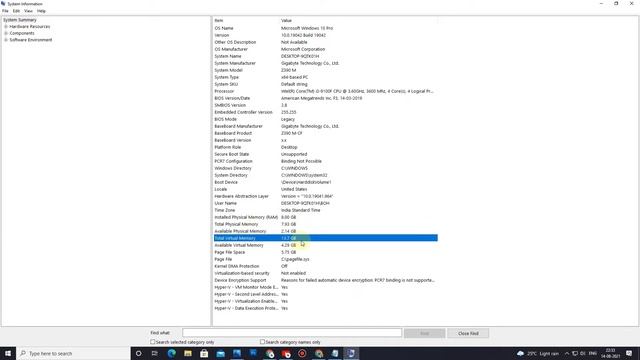This screenshot has height=360, width=640.
Task: Click the highlighted Total Virtual Memory row
Action: [x=325, y=238]
